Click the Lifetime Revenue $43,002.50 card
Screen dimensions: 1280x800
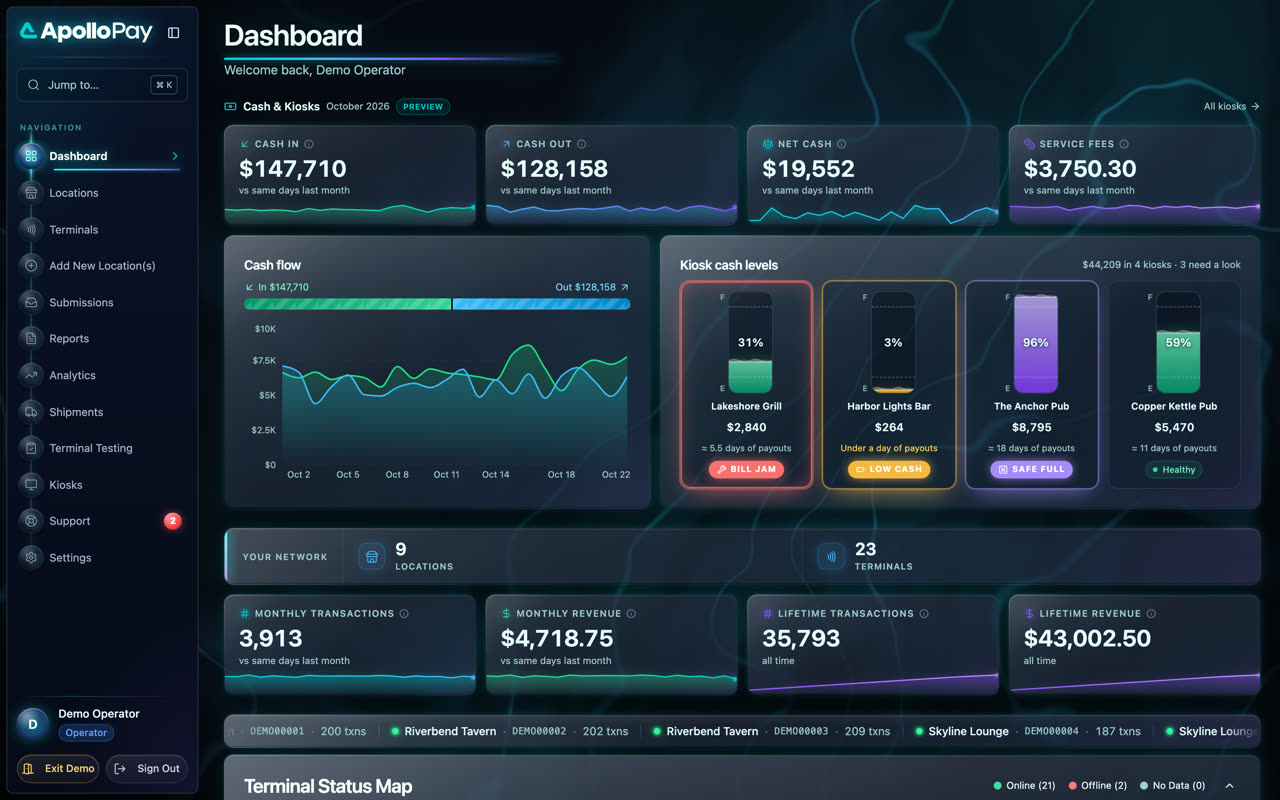pos(1135,644)
